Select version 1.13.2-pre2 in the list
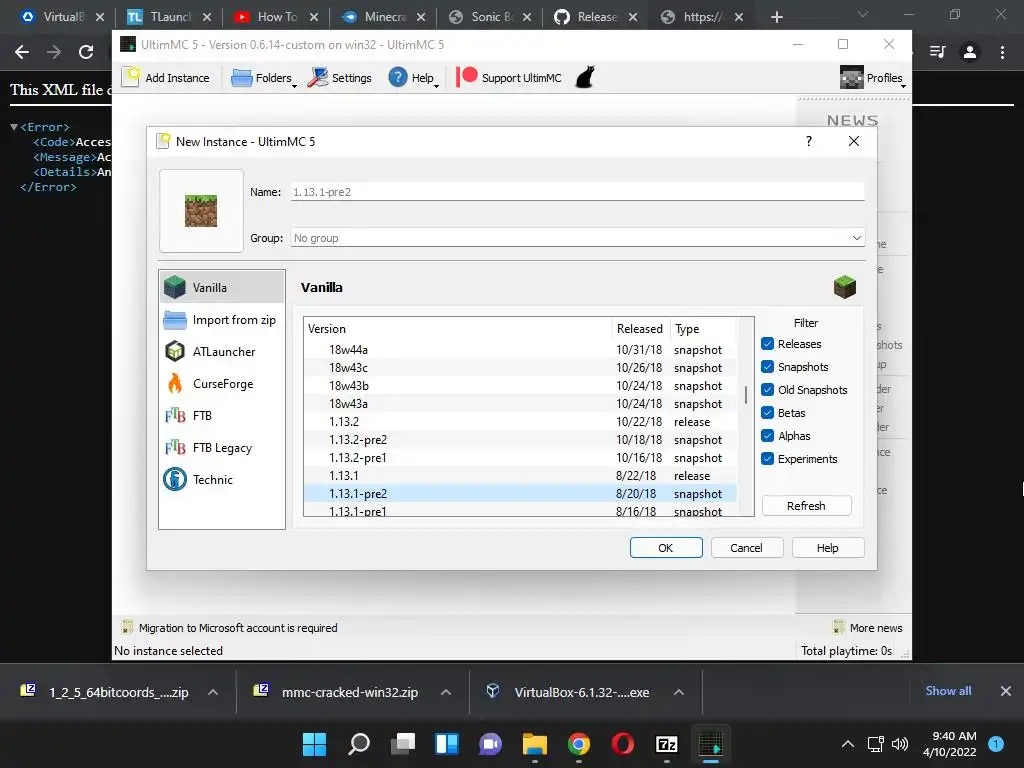This screenshot has width=1024, height=768. click(x=520, y=440)
